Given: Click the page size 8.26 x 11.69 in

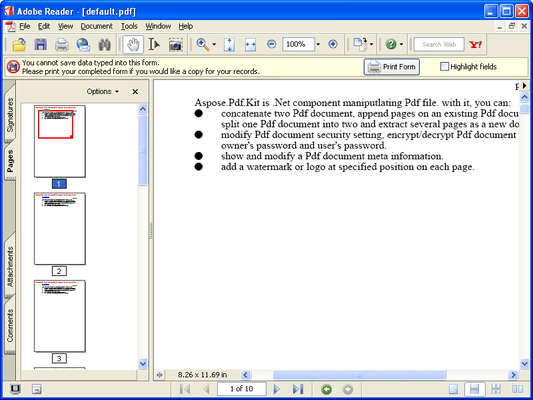Looking at the screenshot, I should click(x=202, y=375).
